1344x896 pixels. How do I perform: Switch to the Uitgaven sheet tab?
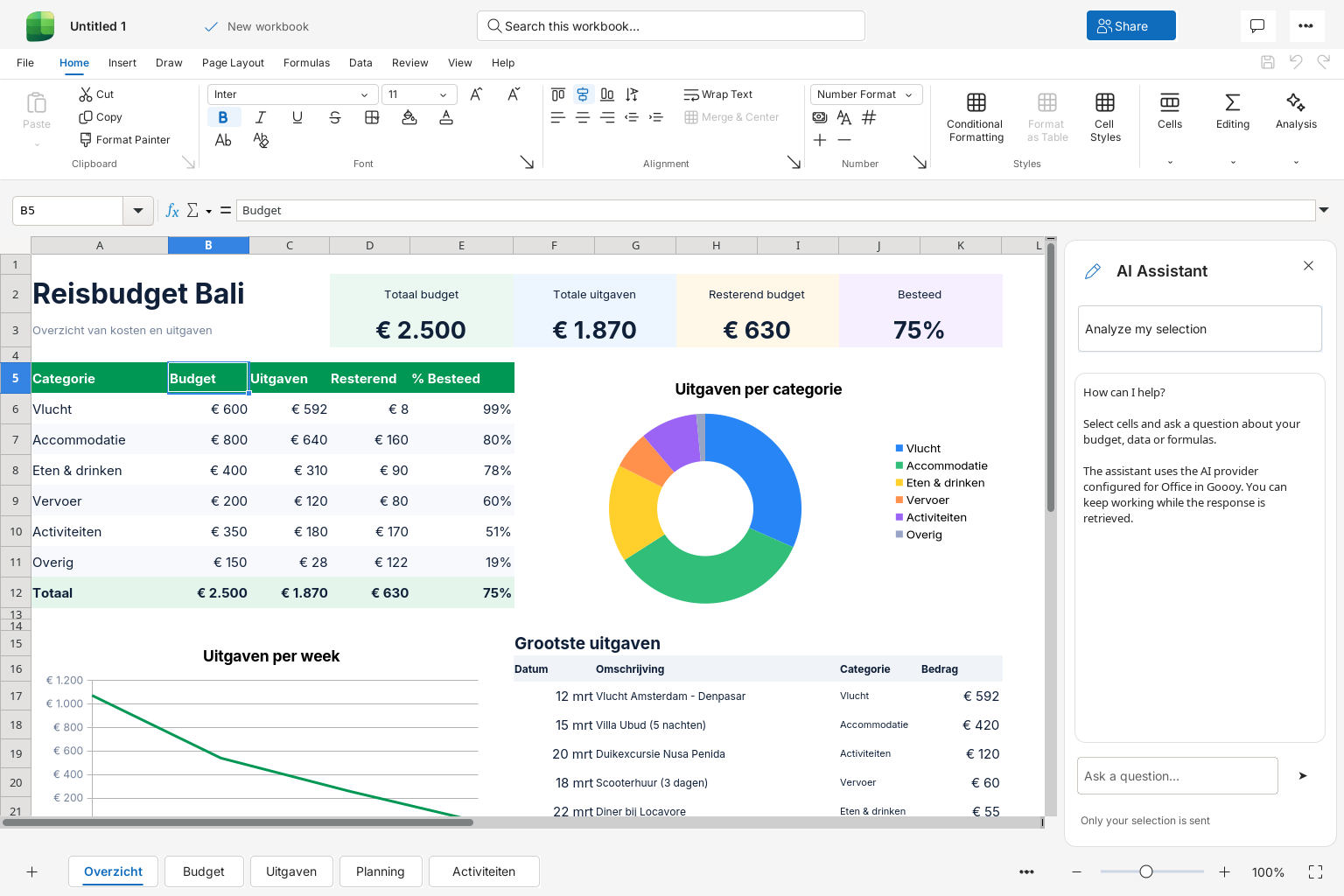click(291, 871)
